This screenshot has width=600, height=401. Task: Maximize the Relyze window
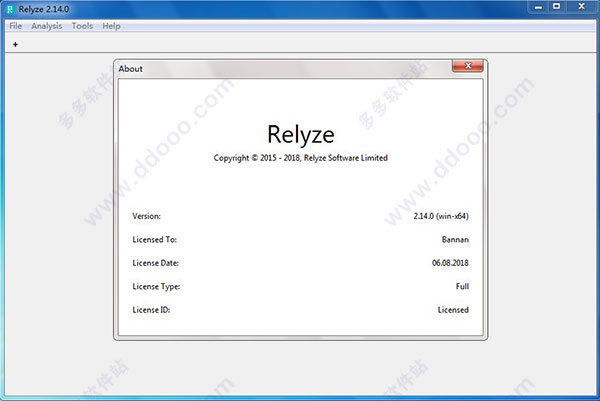pyautogui.click(x=556, y=7)
